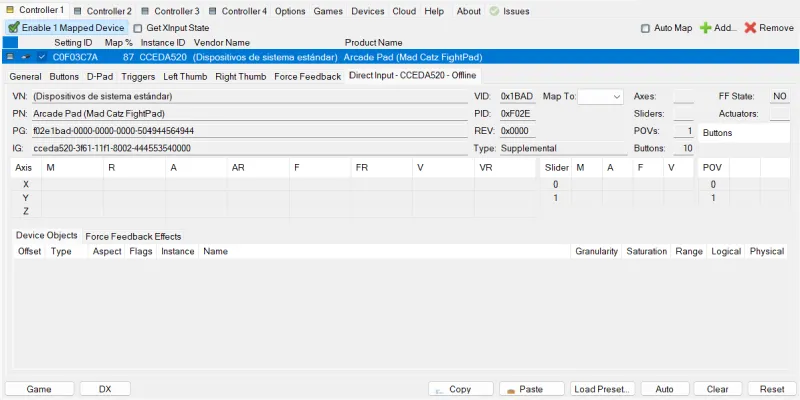Screen dimensions: 800x400
Task: Click the IG instance GUID field
Action: tap(249, 148)
